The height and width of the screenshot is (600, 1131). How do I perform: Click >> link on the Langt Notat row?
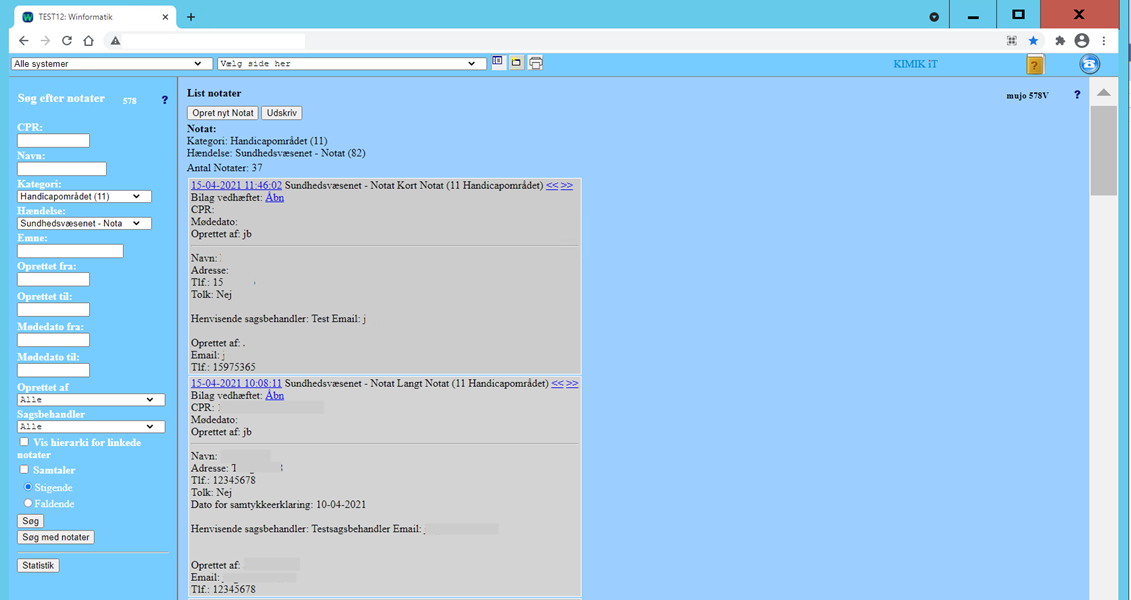[572, 383]
